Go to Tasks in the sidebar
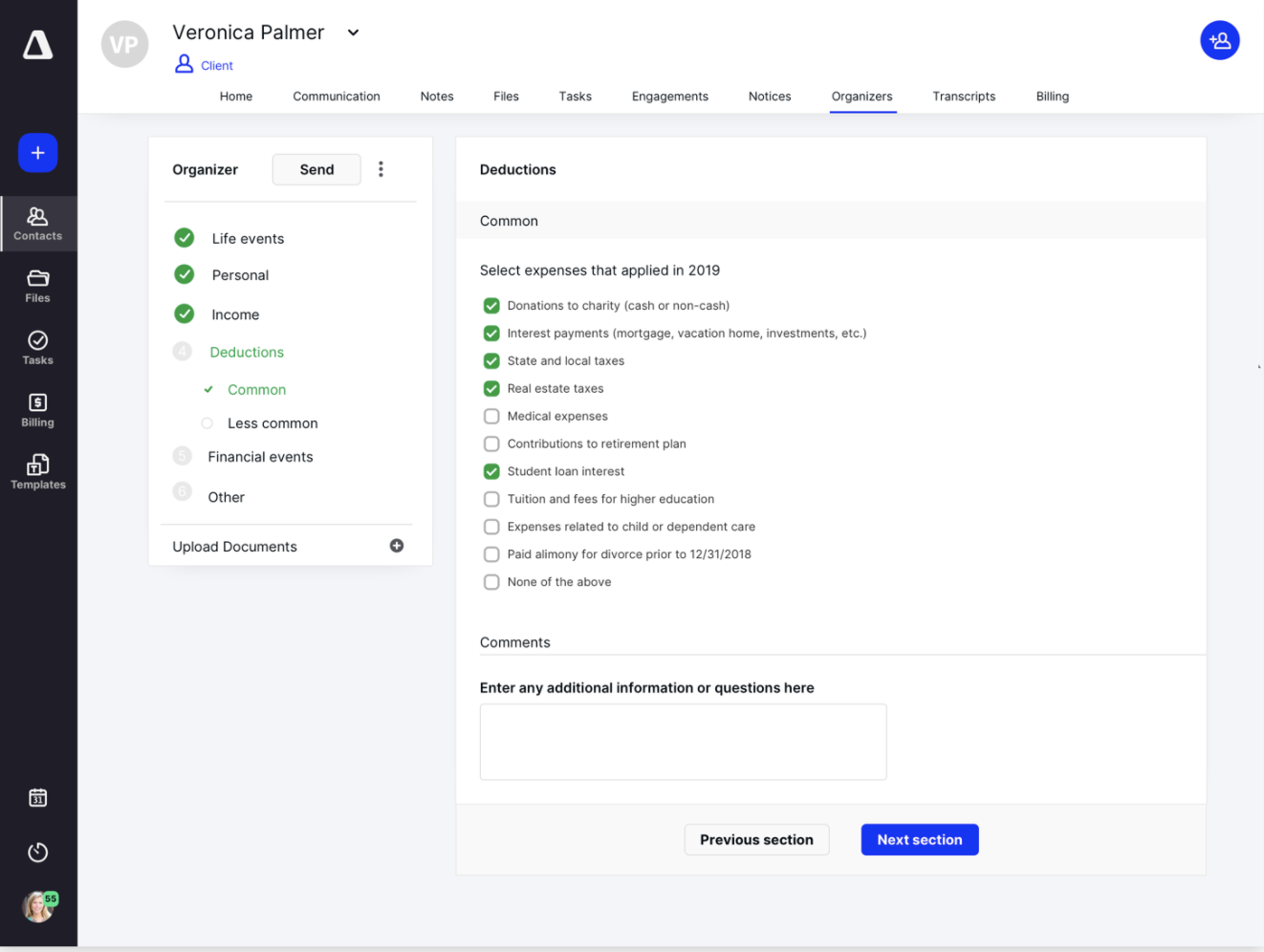Screen dimensions: 1264x952 coord(38,348)
